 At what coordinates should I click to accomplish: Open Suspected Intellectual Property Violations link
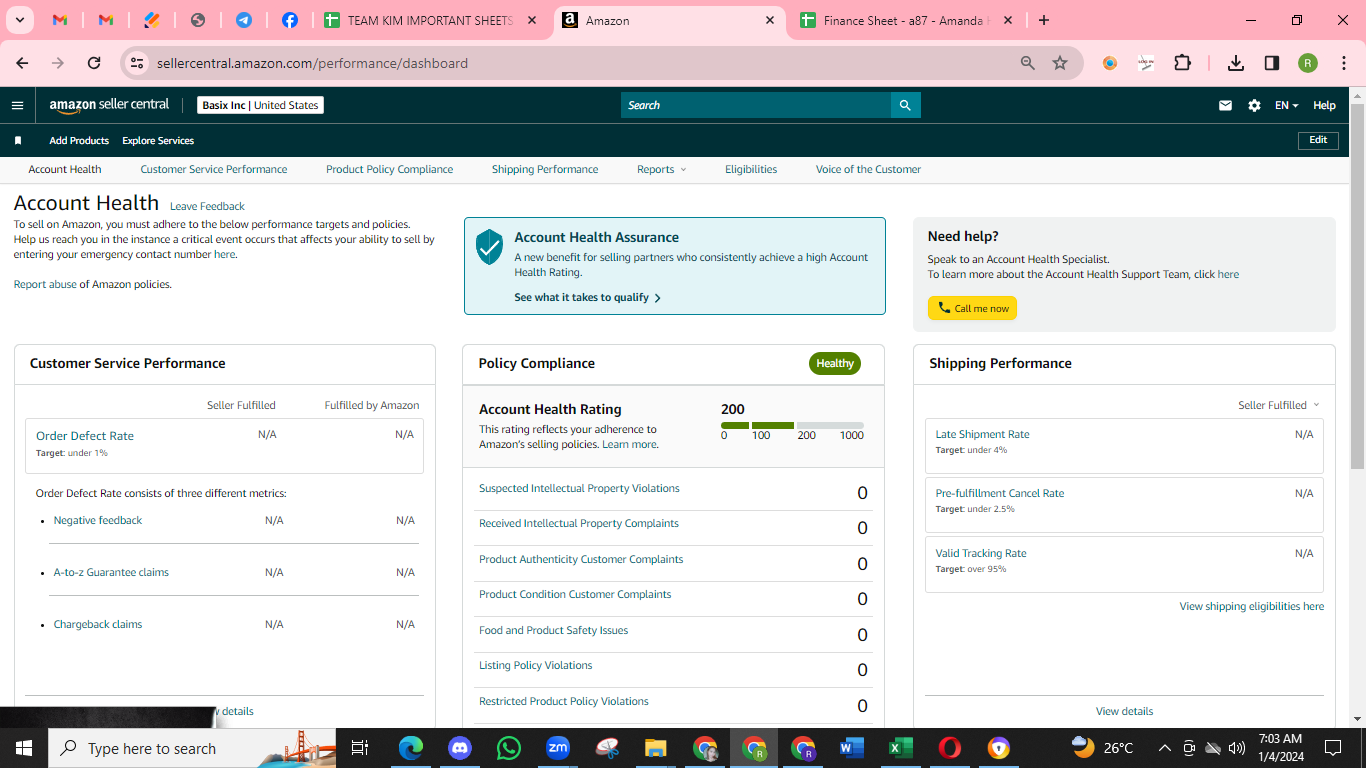[x=579, y=488]
